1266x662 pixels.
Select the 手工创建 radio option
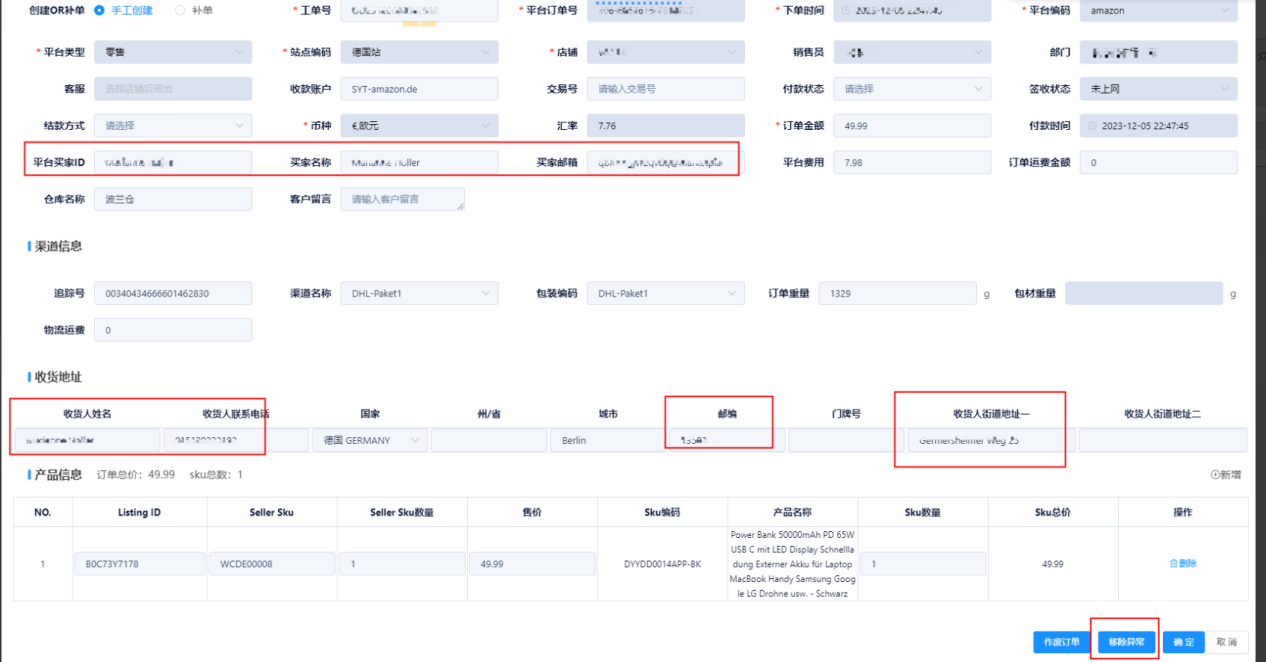coord(99,10)
